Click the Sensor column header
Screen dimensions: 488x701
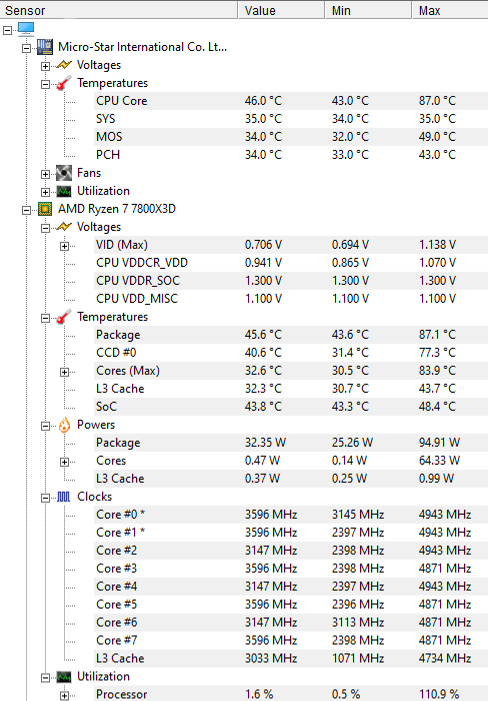pos(118,10)
